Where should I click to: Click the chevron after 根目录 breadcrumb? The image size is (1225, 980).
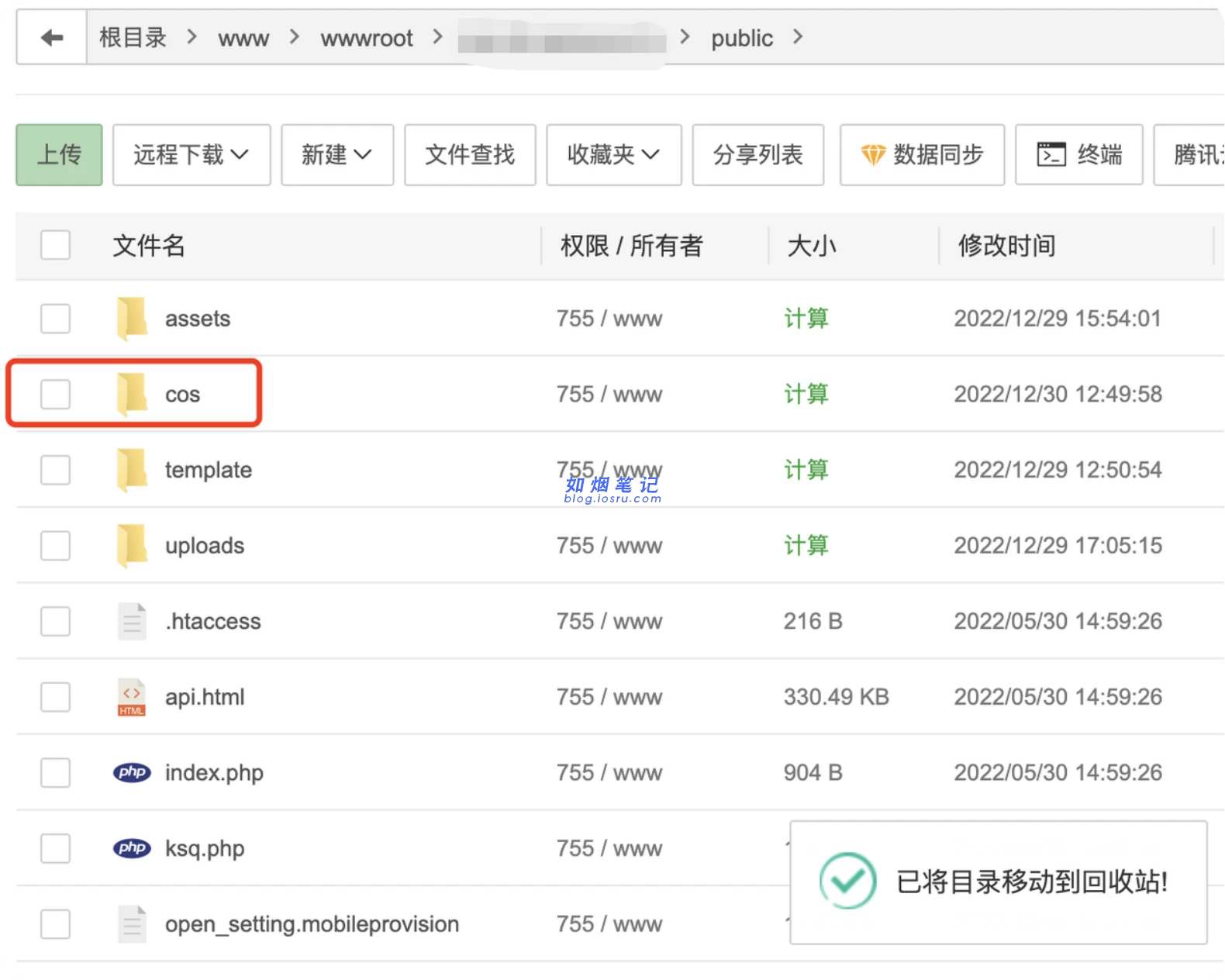tap(192, 36)
